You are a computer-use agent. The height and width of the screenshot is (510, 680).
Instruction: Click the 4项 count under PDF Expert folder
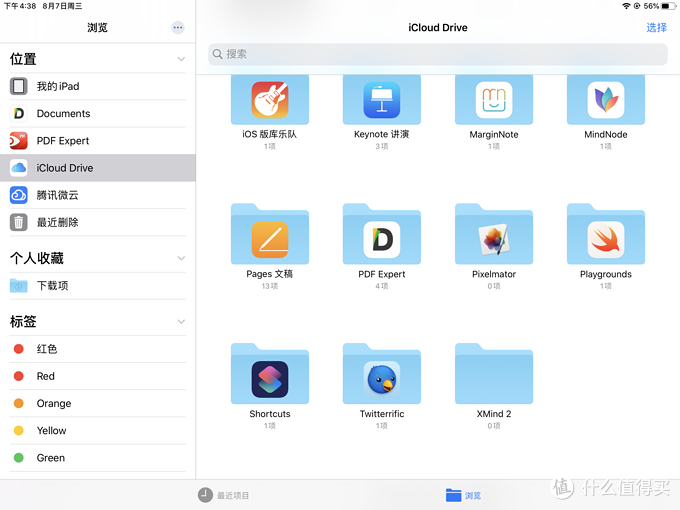pos(382,286)
